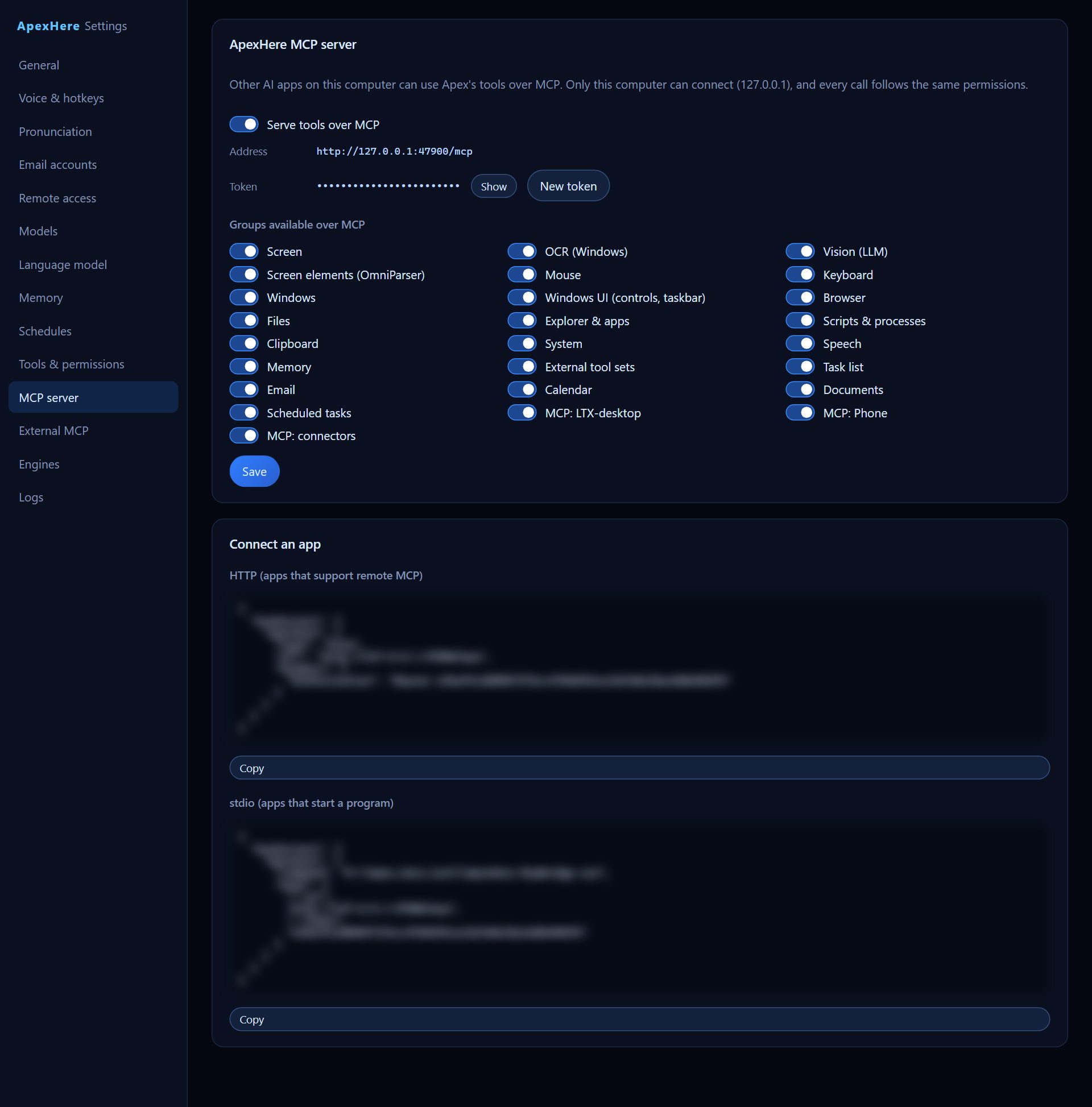Show the hidden MCP token
The image size is (1092, 1107).
pyautogui.click(x=494, y=187)
